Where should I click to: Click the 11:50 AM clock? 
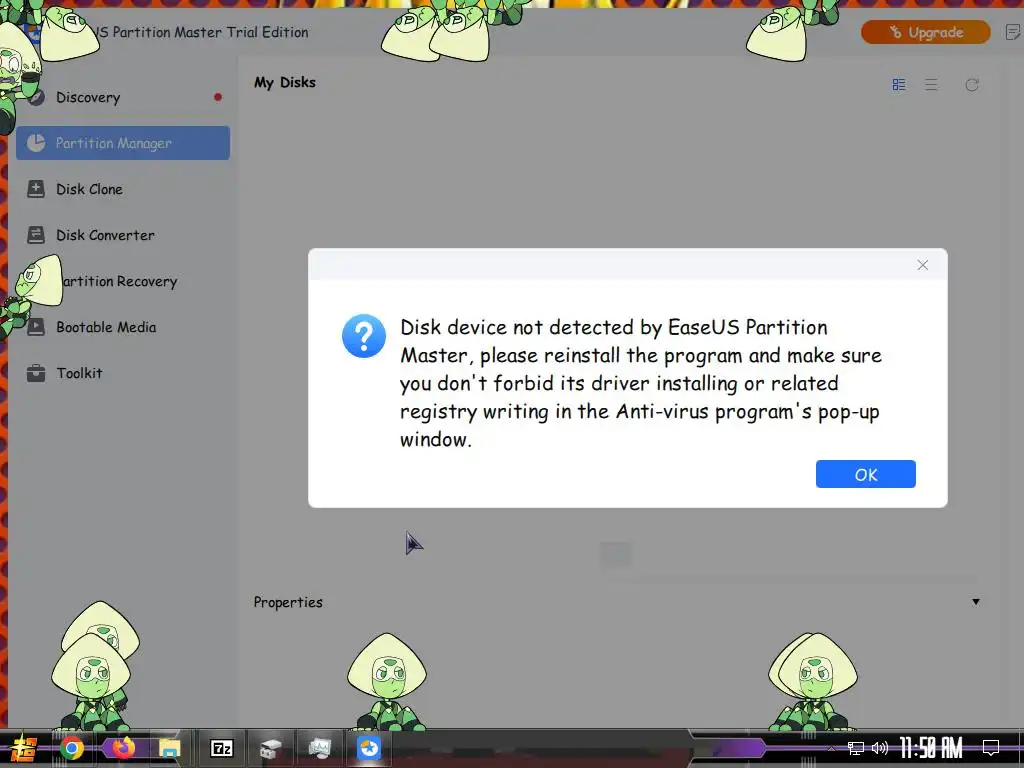[x=931, y=748]
